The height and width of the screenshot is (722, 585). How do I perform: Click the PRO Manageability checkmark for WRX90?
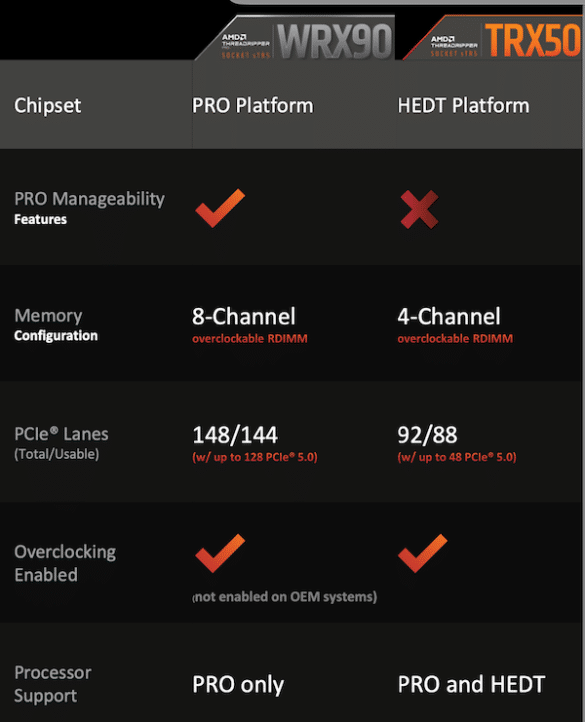tap(220, 208)
